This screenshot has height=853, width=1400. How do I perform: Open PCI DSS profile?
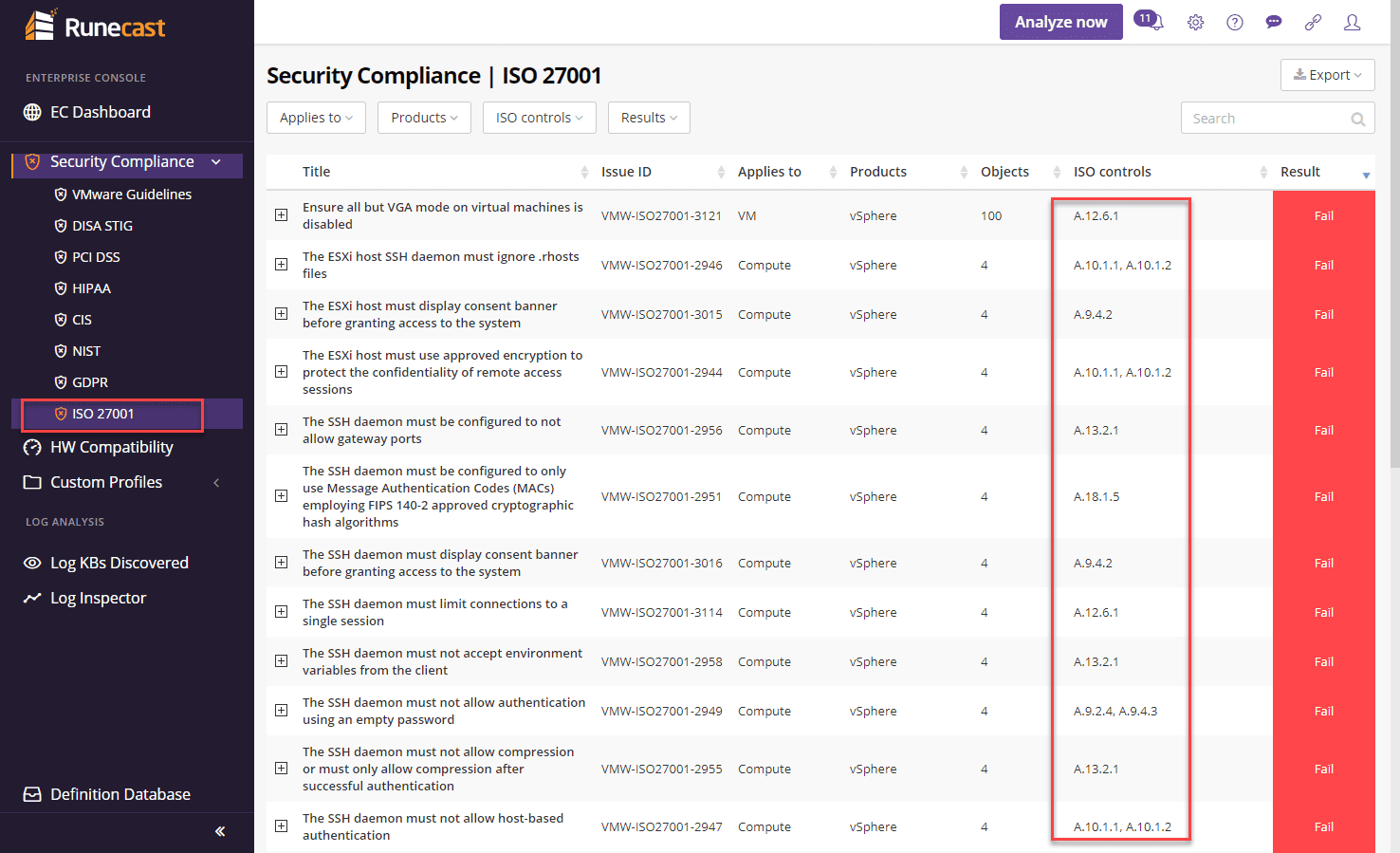(x=96, y=257)
